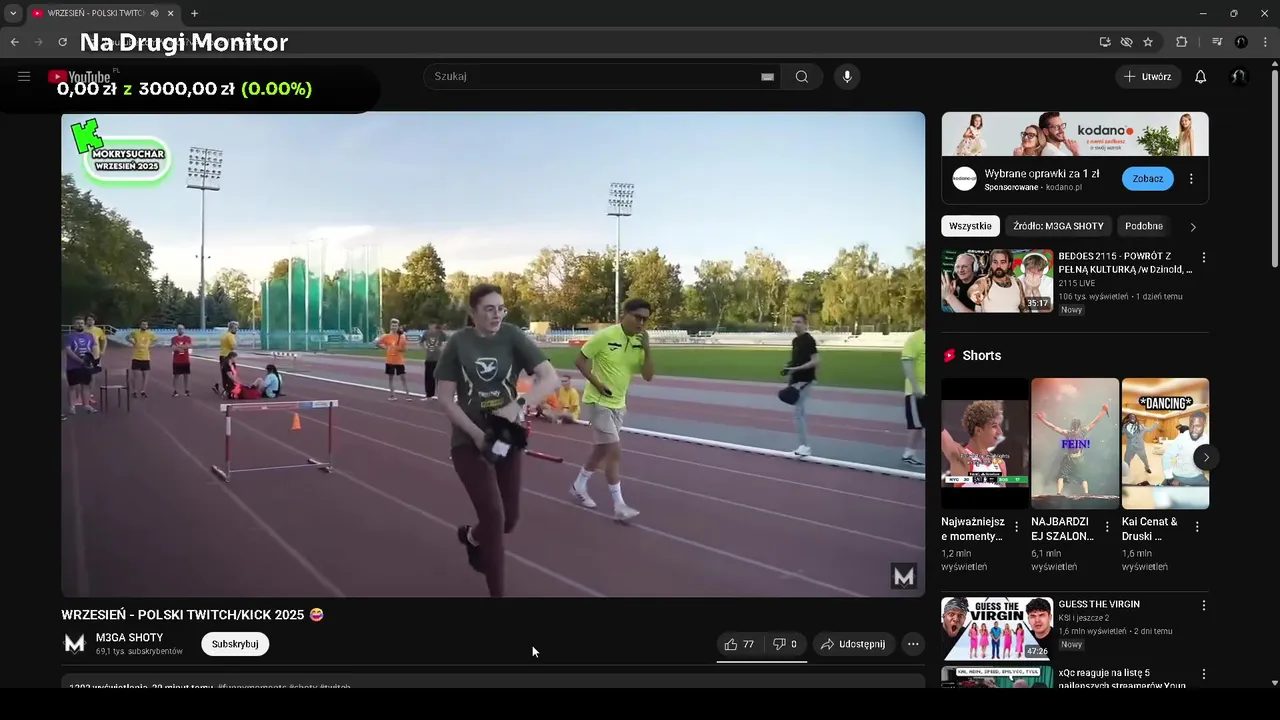The image size is (1280, 720).
Task: Click the Utwórz create button
Action: pos(1148,77)
